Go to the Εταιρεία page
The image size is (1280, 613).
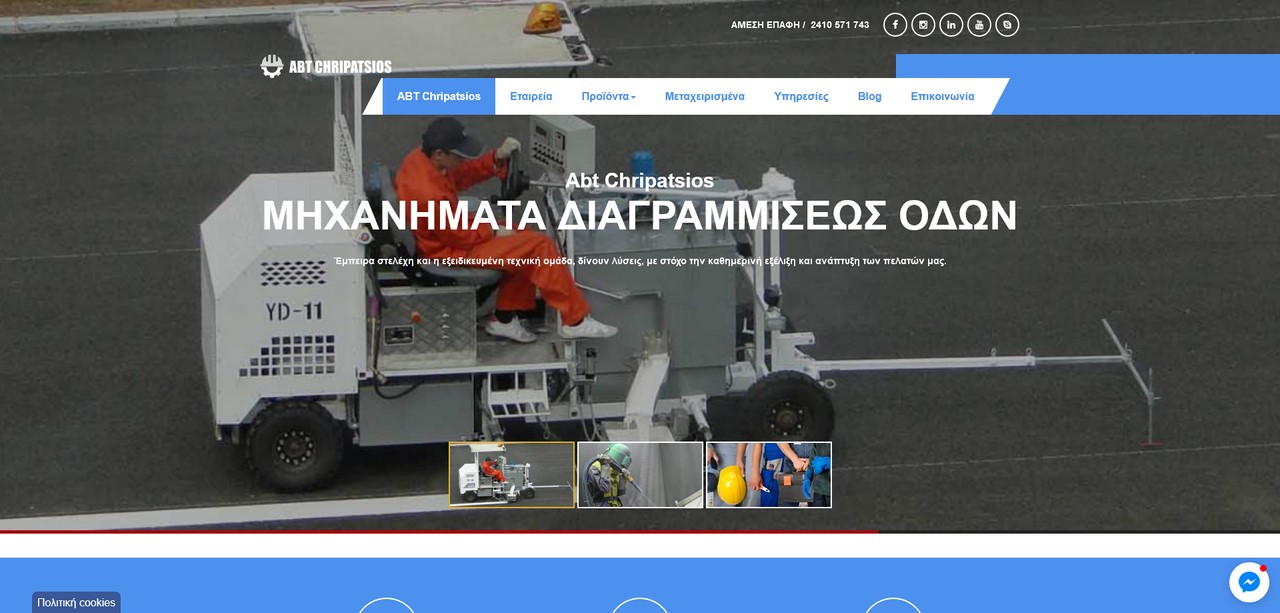point(531,97)
